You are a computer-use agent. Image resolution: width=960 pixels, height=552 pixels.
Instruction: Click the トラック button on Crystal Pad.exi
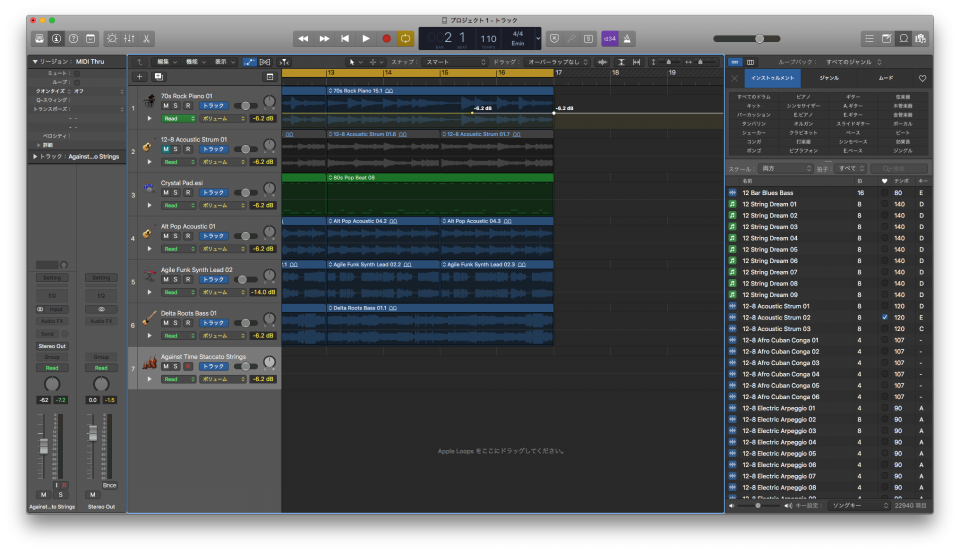213,193
